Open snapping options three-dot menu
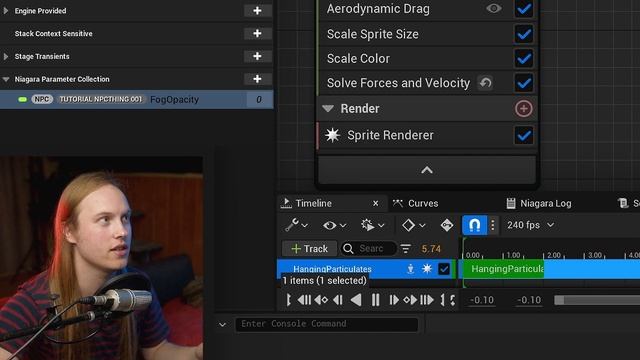Viewport: 640px width, 360px height. click(x=493, y=225)
